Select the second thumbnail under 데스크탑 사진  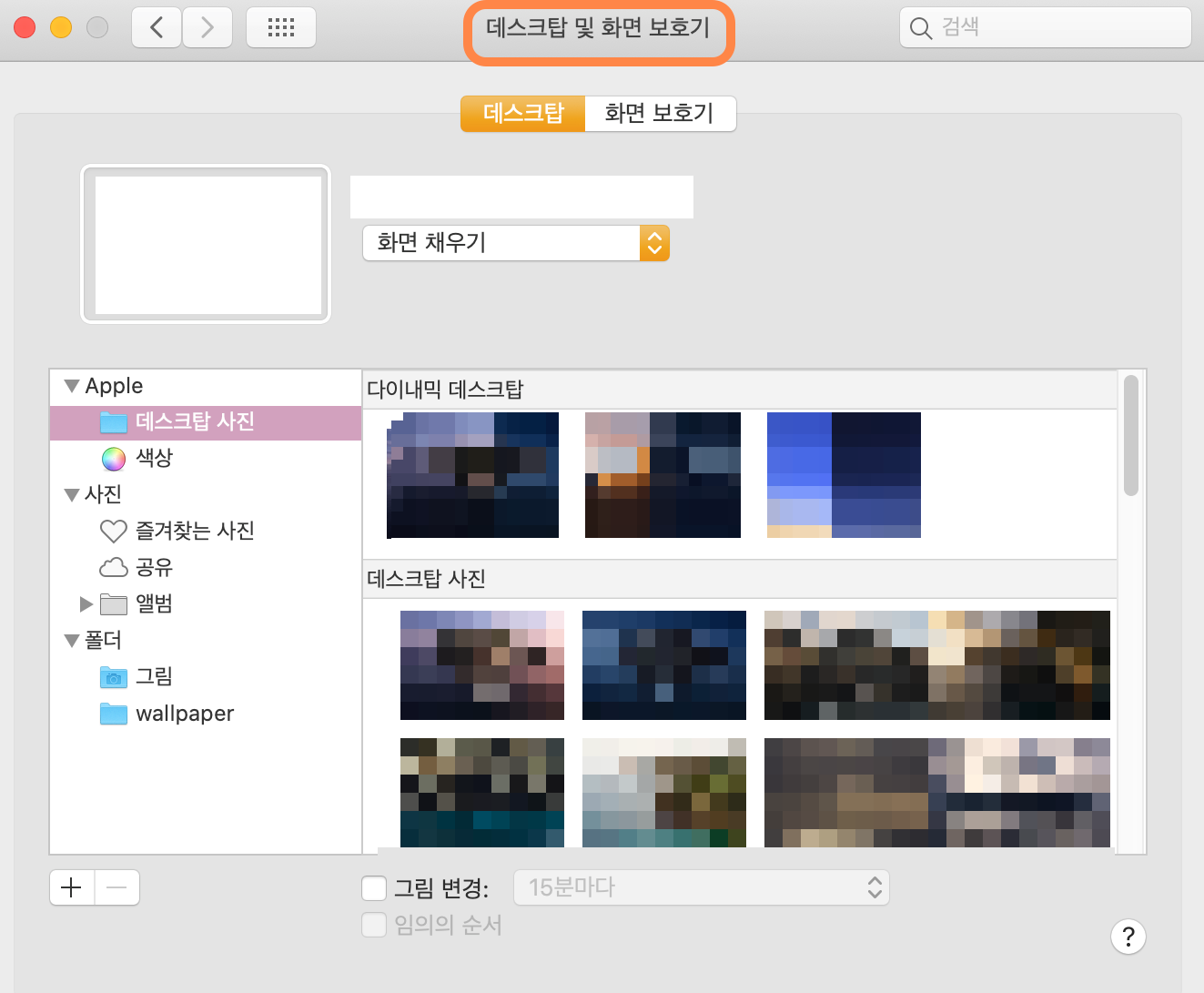pyautogui.click(x=664, y=665)
